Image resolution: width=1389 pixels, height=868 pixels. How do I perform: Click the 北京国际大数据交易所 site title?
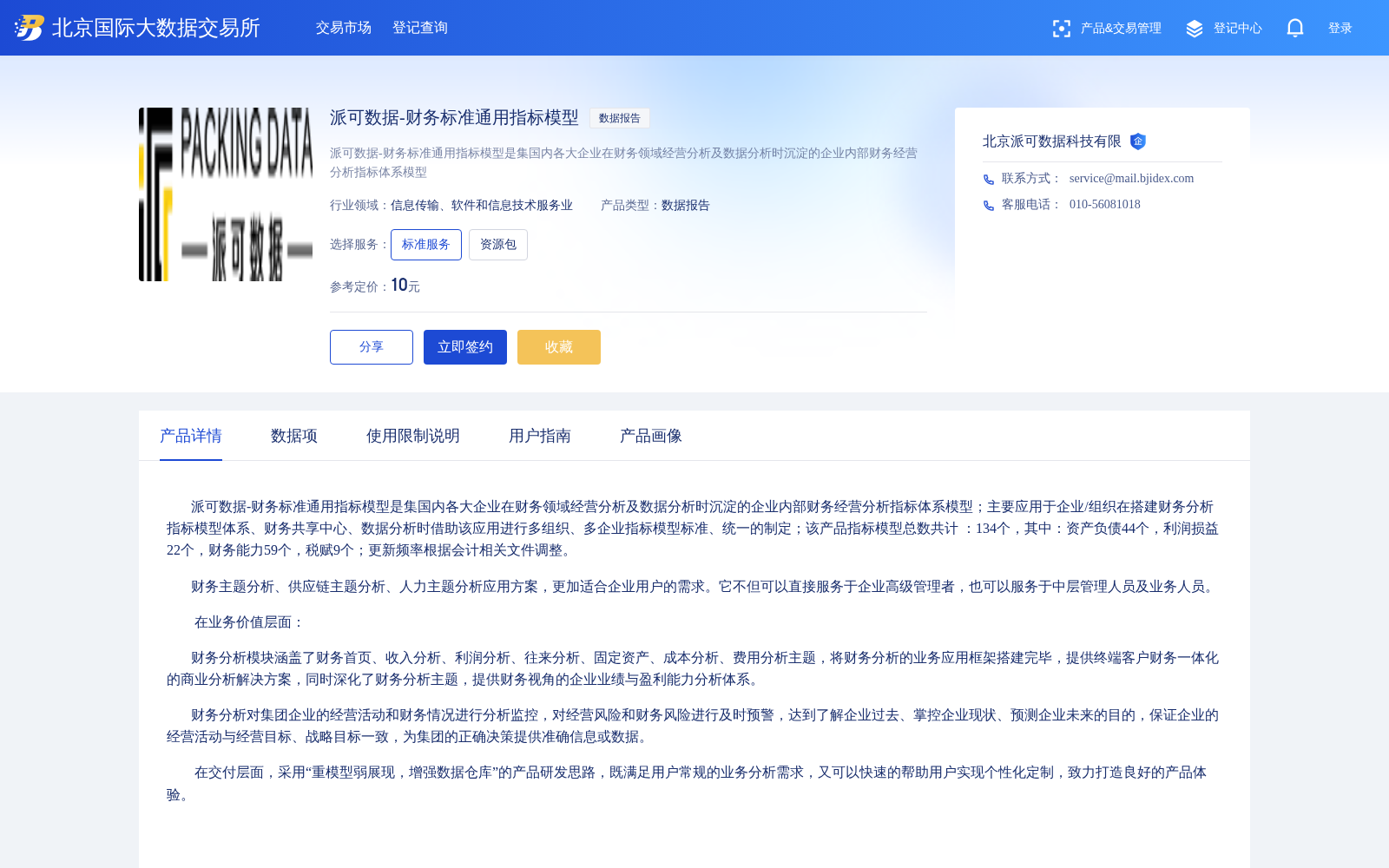156,28
